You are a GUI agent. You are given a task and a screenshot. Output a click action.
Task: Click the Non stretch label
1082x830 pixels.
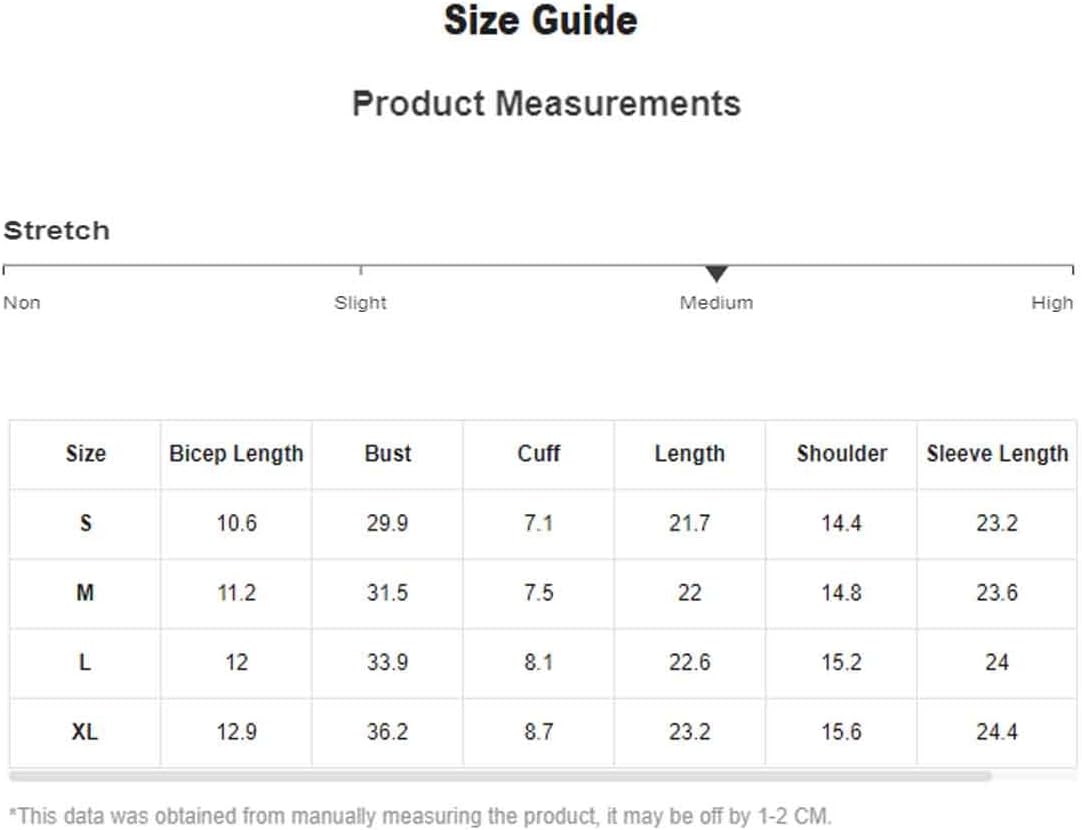pos(22,303)
